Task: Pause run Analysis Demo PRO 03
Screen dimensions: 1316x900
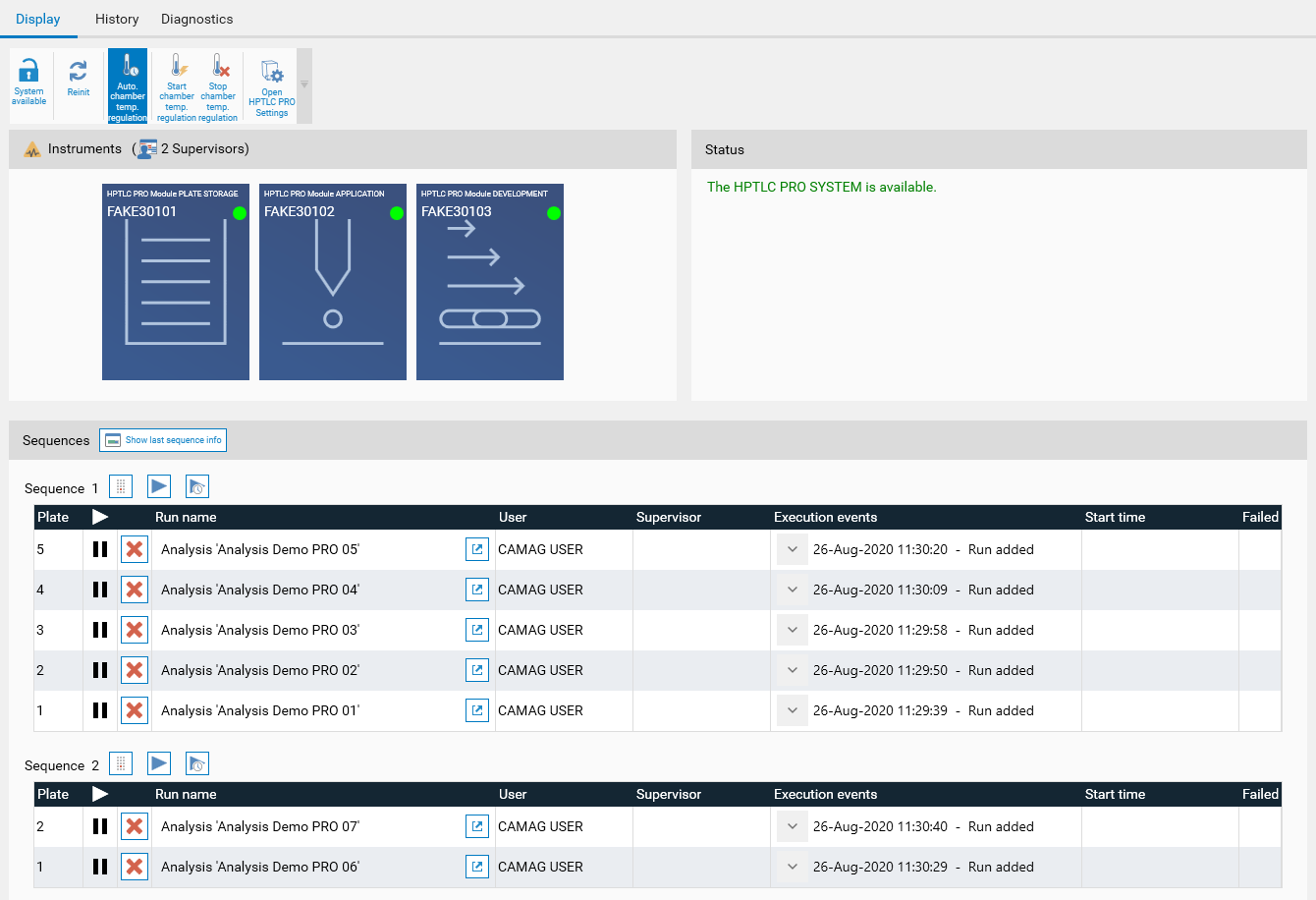Action: tap(100, 630)
